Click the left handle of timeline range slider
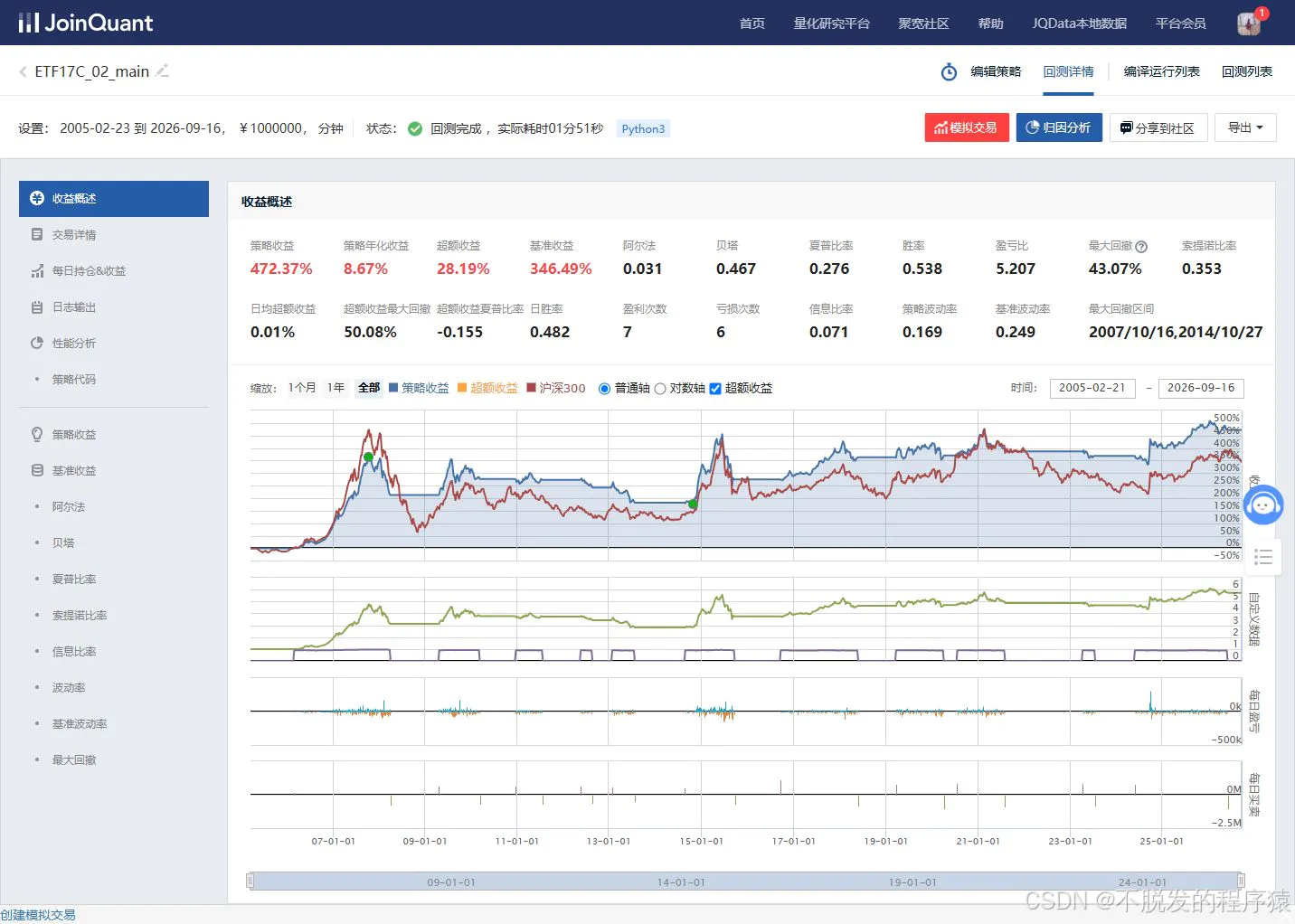The height and width of the screenshot is (924, 1295). click(250, 881)
